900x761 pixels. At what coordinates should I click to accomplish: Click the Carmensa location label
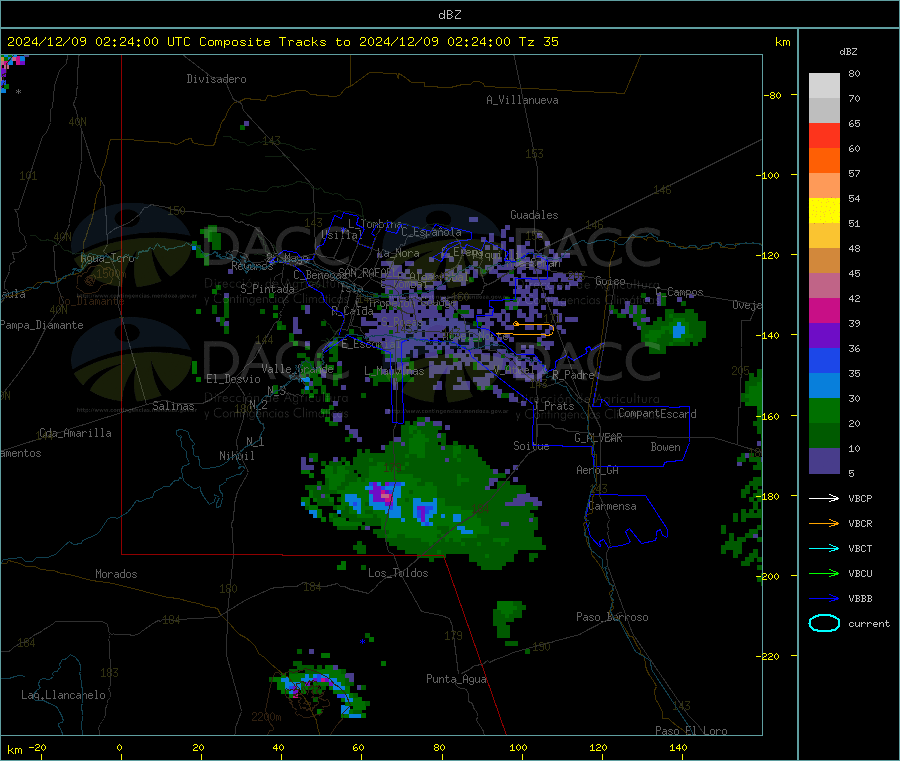613,506
